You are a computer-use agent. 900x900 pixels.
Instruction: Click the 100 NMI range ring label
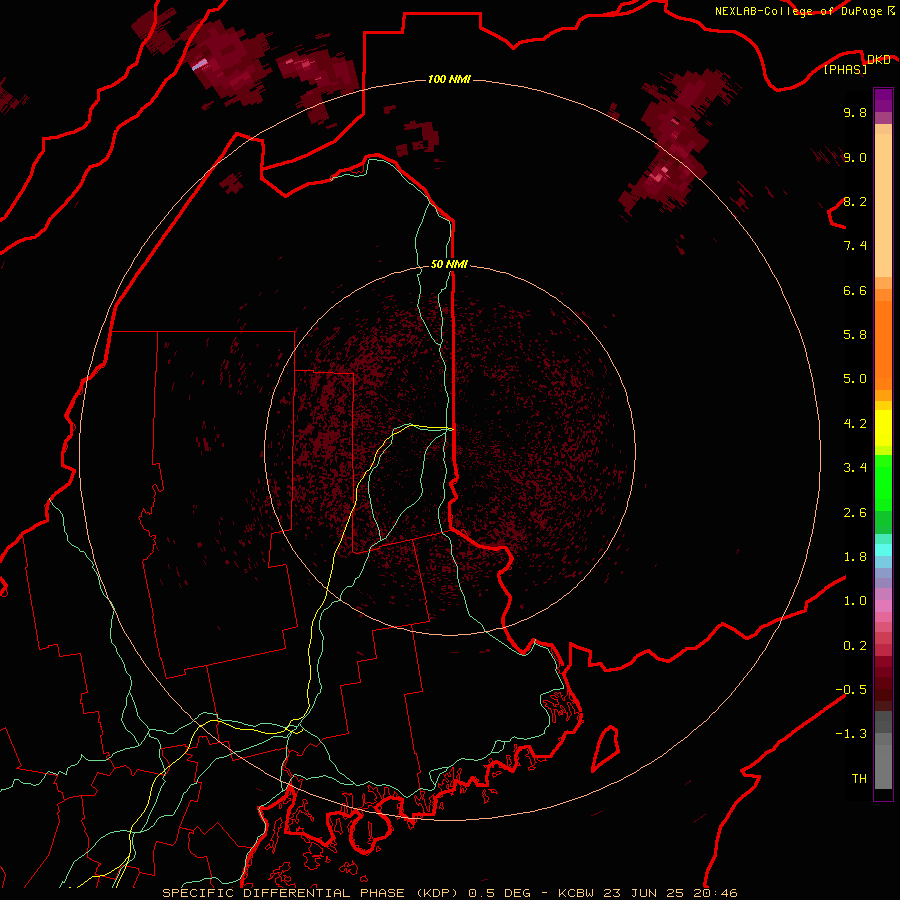pos(449,79)
